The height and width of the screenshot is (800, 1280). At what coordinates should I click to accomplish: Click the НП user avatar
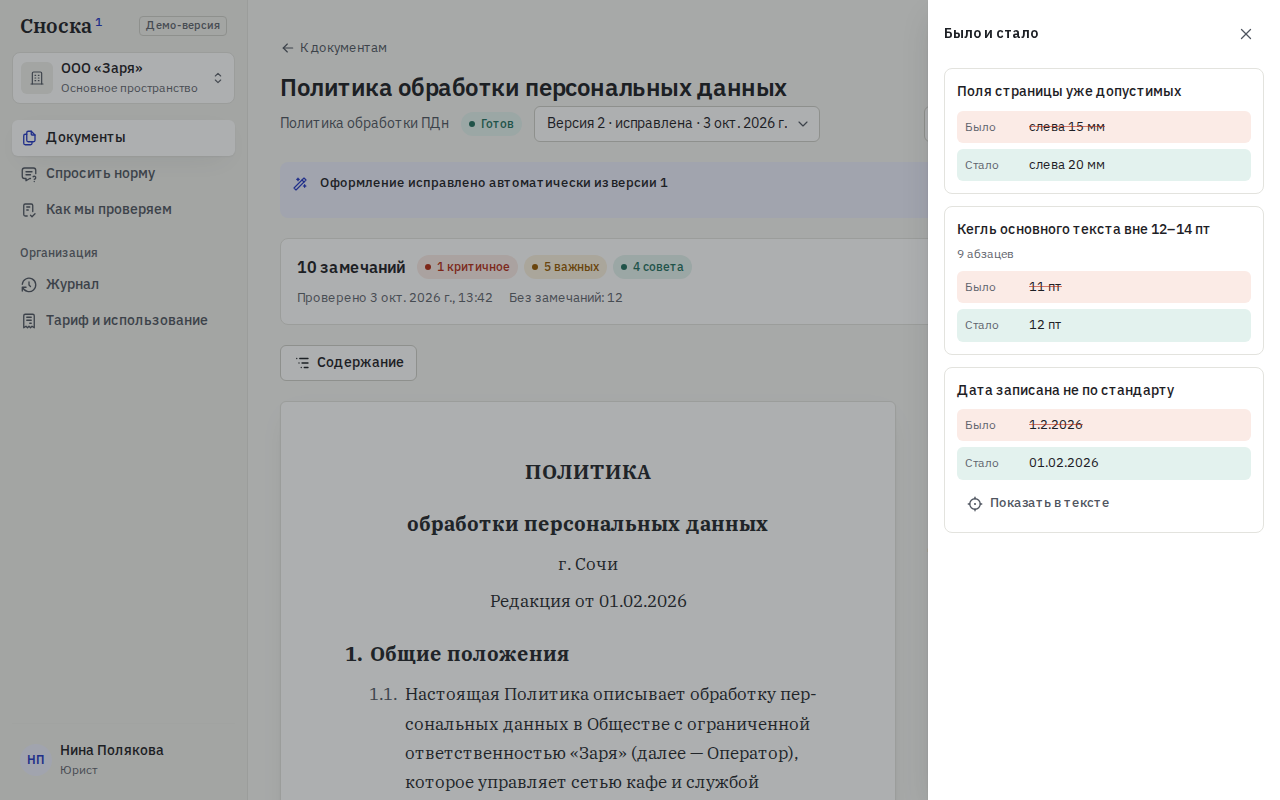pyautogui.click(x=36, y=759)
